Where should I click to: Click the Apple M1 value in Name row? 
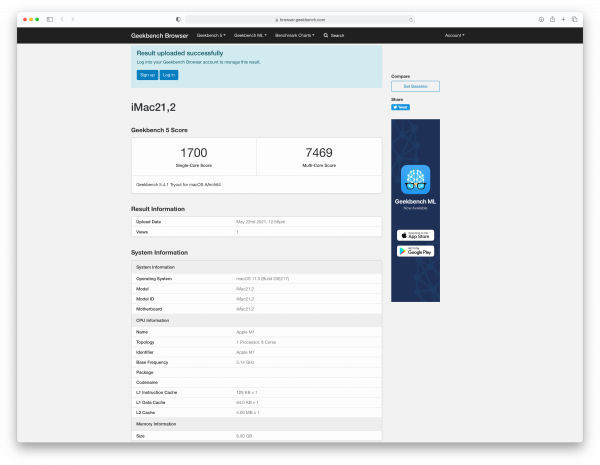tap(245, 332)
